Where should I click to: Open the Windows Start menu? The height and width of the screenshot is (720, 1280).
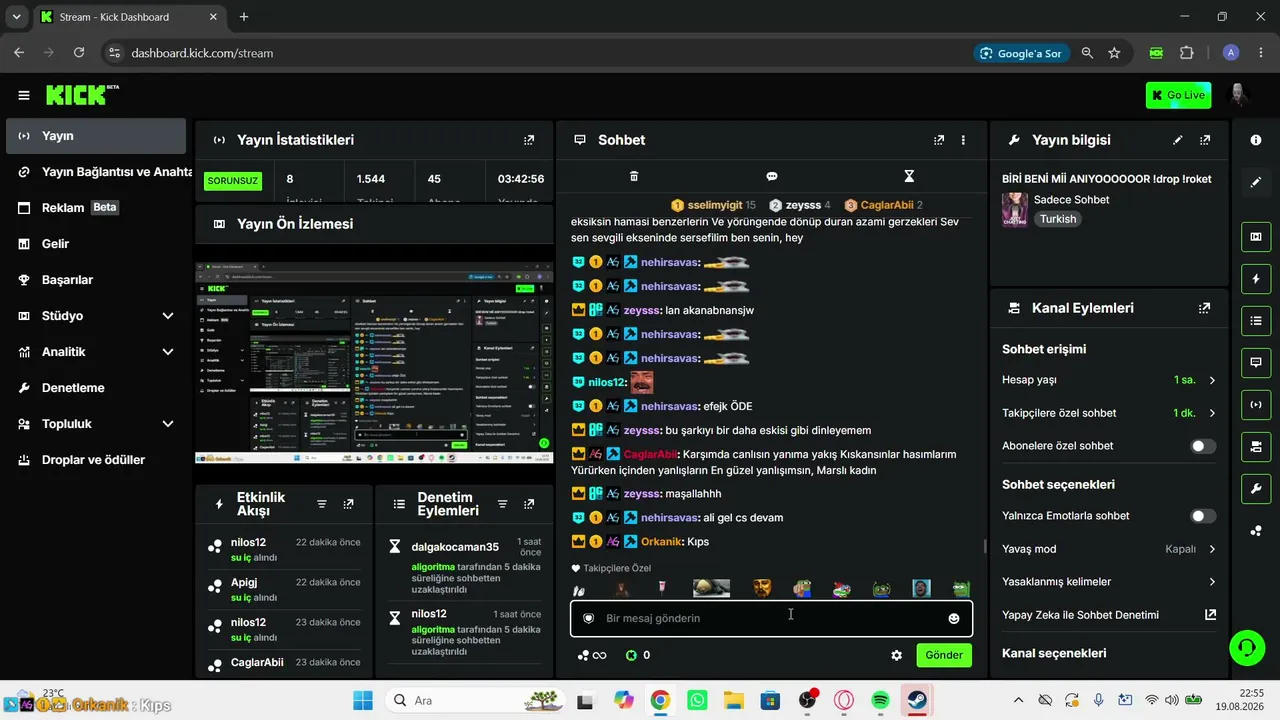point(362,700)
